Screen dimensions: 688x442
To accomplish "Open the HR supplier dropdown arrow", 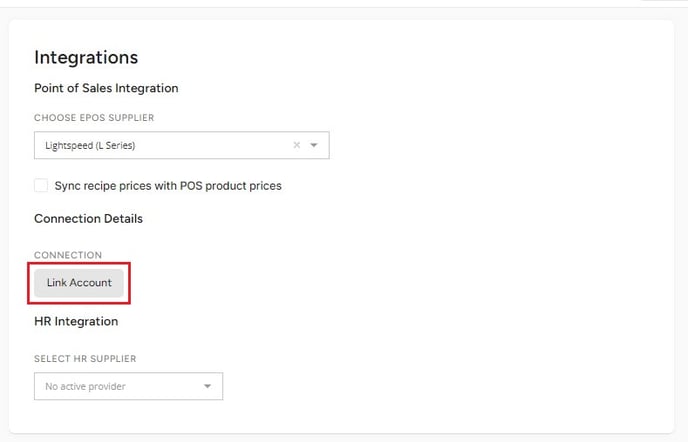I will [x=207, y=386].
